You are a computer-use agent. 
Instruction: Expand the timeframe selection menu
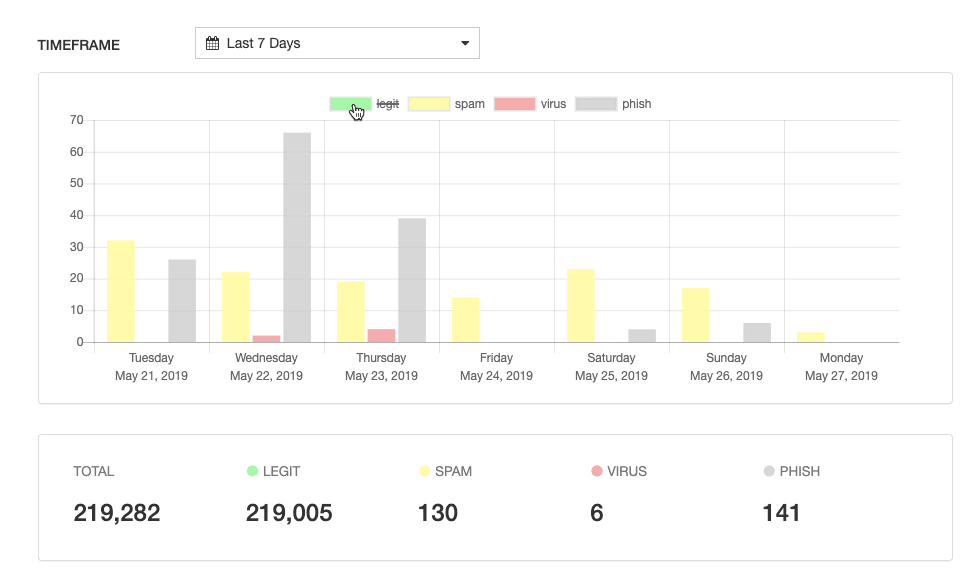tap(337, 42)
